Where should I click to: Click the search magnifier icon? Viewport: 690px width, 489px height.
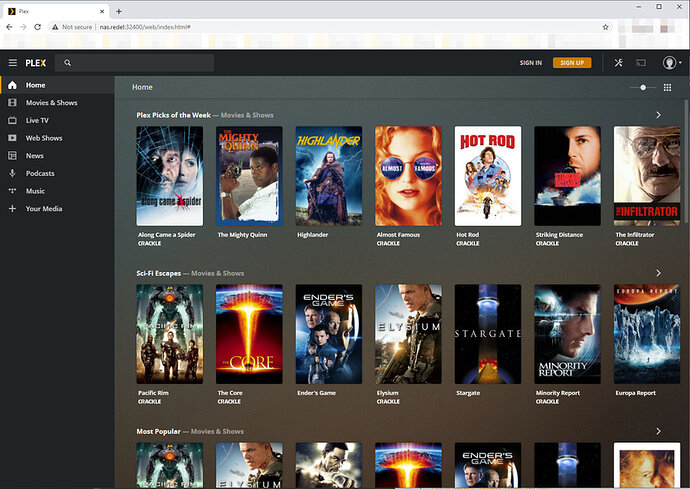(67, 63)
